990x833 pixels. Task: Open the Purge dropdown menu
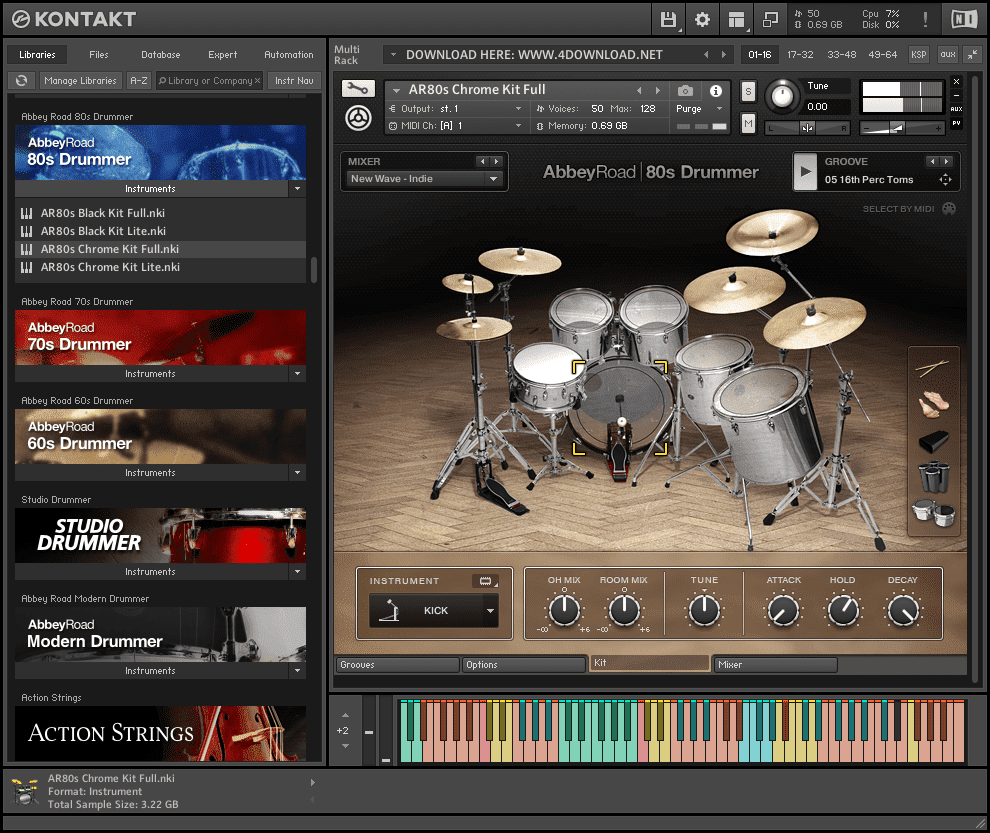click(699, 109)
